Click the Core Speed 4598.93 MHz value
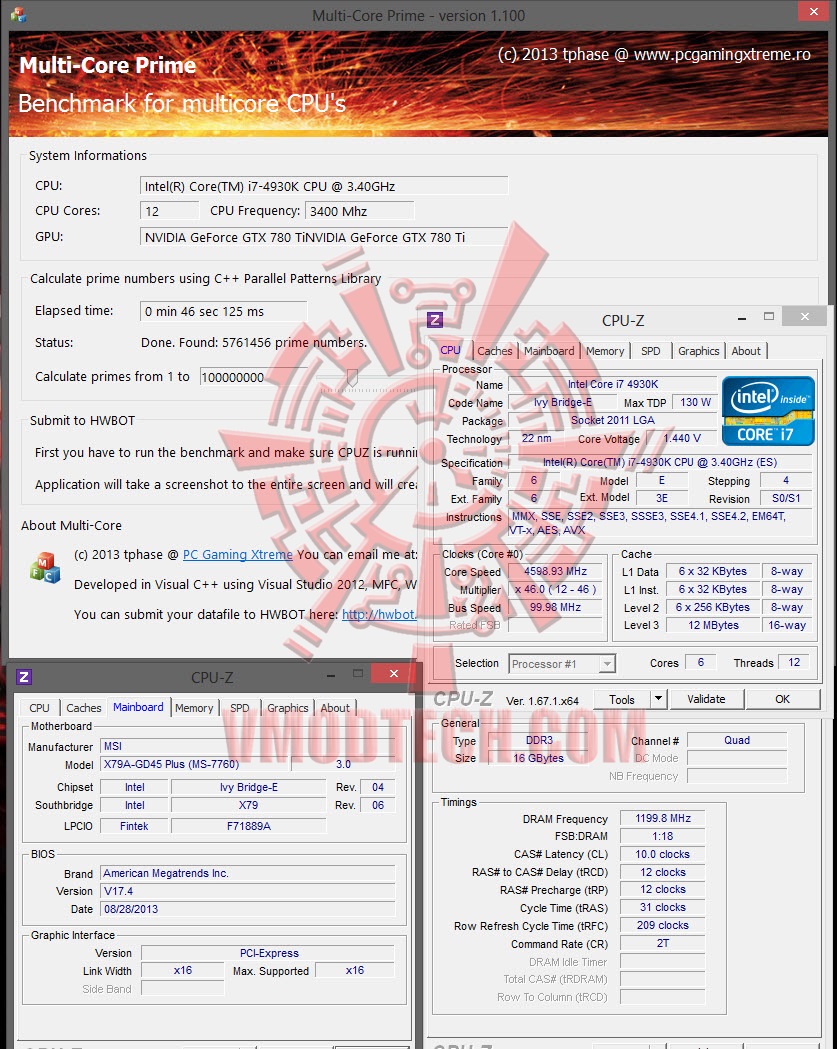 click(x=555, y=571)
